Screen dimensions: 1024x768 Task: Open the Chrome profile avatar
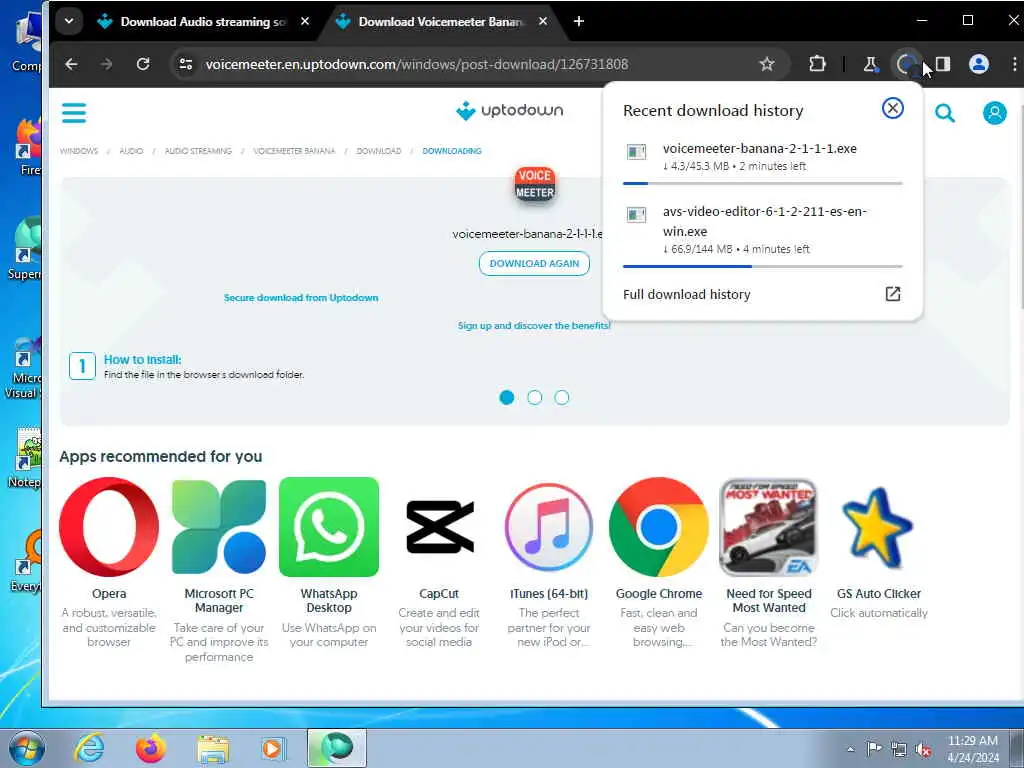(978, 64)
